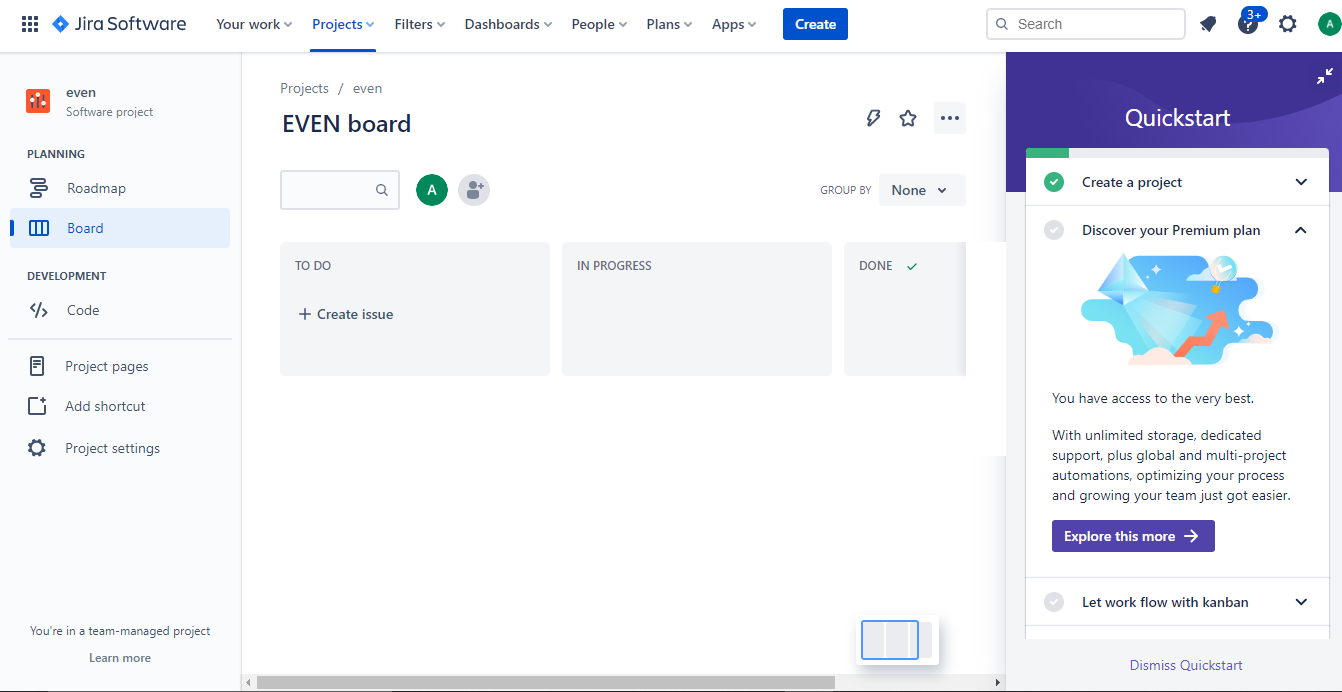Click the left arrow of horizontal scrollbar

(248, 682)
